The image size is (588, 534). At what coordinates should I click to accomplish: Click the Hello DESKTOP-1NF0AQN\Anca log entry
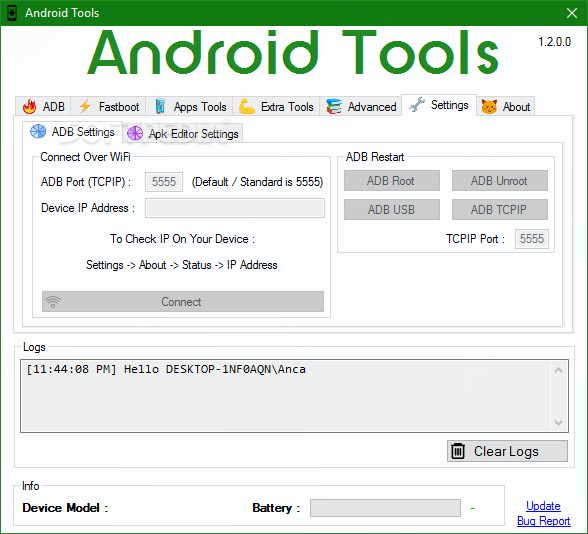click(x=166, y=369)
